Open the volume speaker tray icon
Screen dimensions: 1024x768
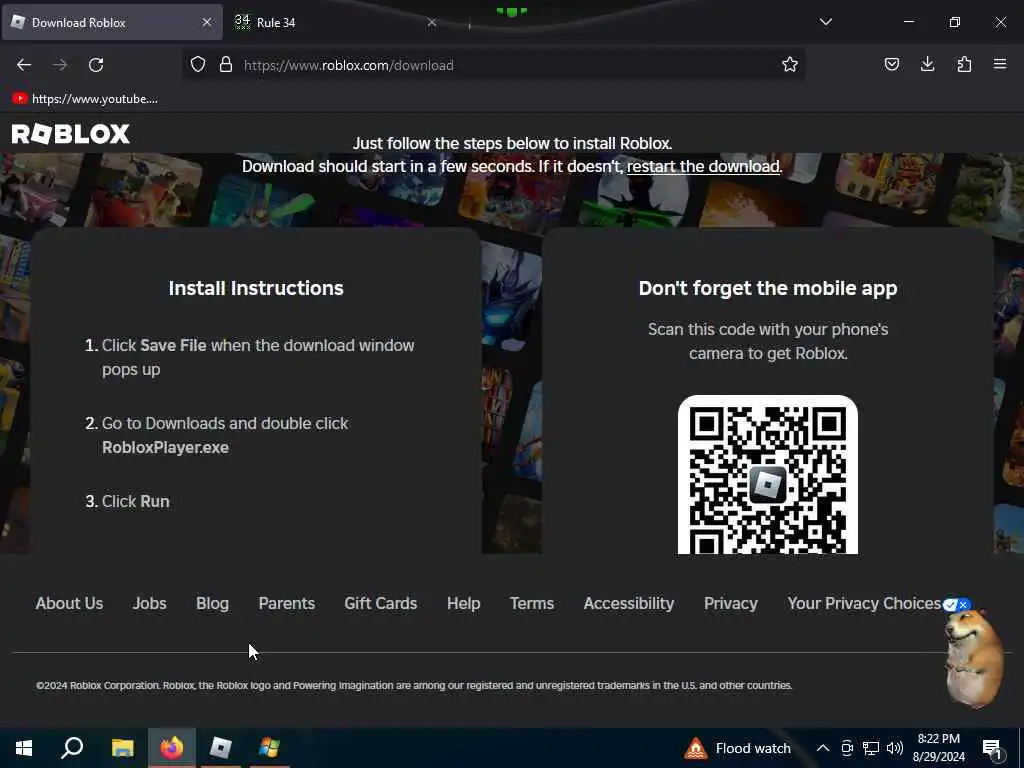tap(895, 748)
